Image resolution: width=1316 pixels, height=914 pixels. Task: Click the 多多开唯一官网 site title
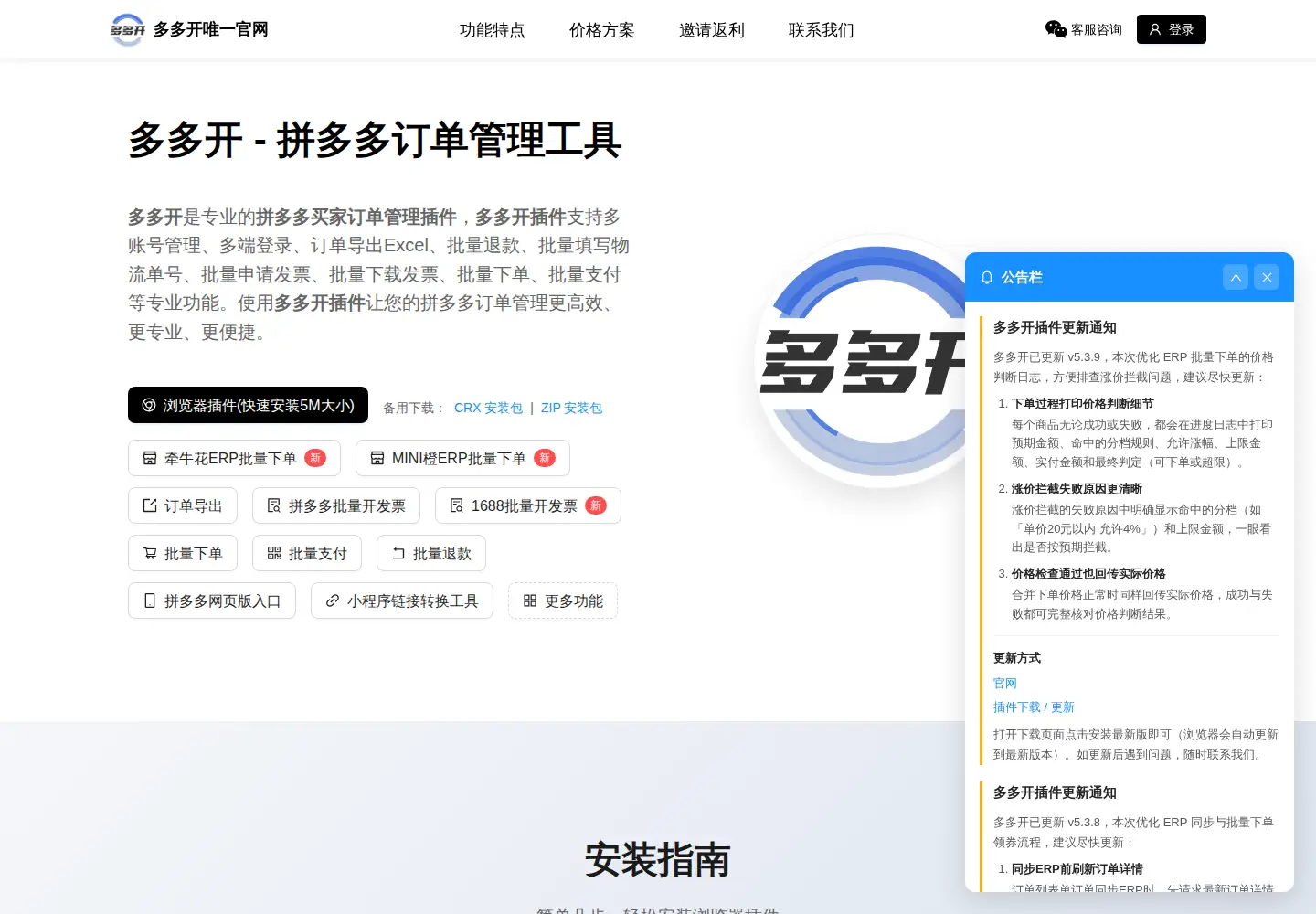(x=211, y=29)
